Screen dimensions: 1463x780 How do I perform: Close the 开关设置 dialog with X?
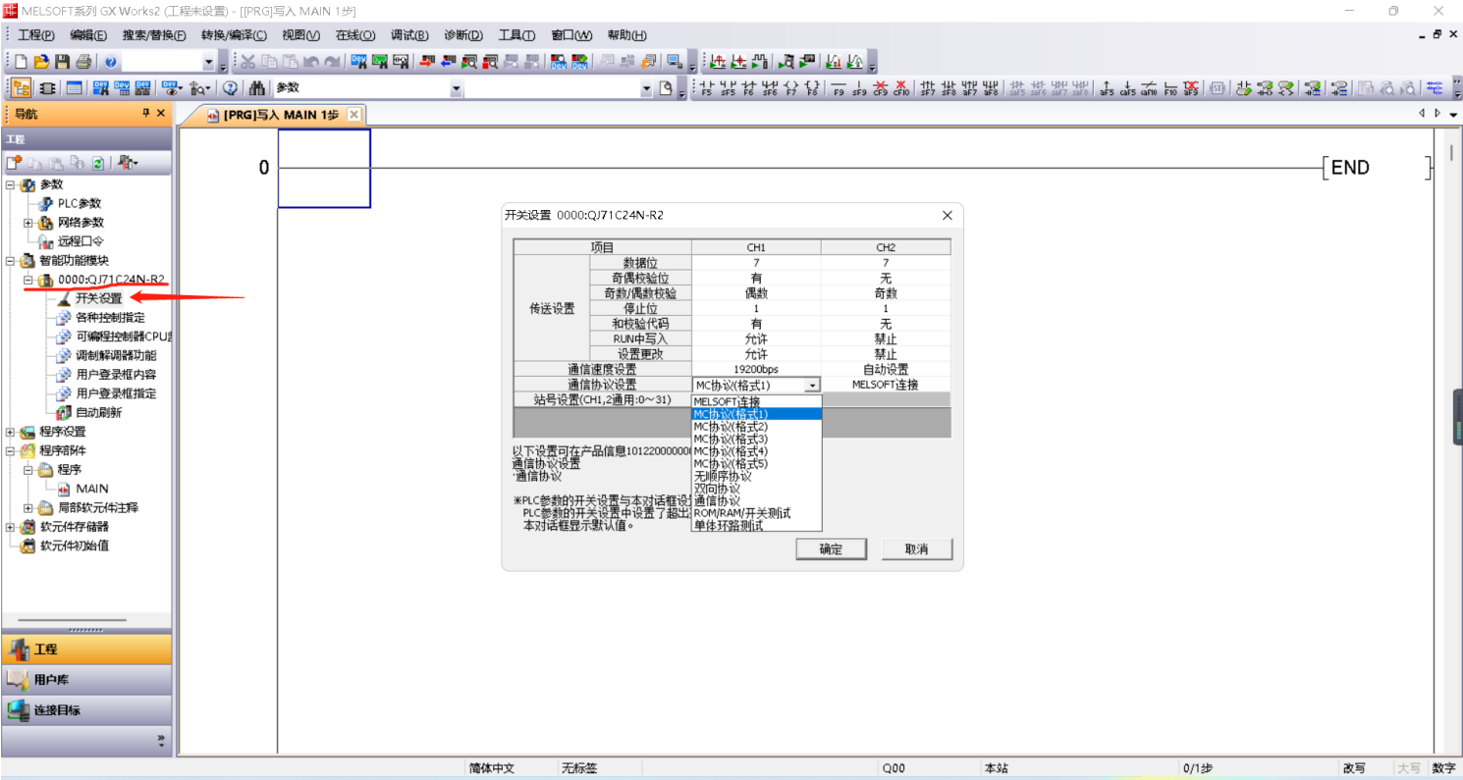(x=947, y=215)
